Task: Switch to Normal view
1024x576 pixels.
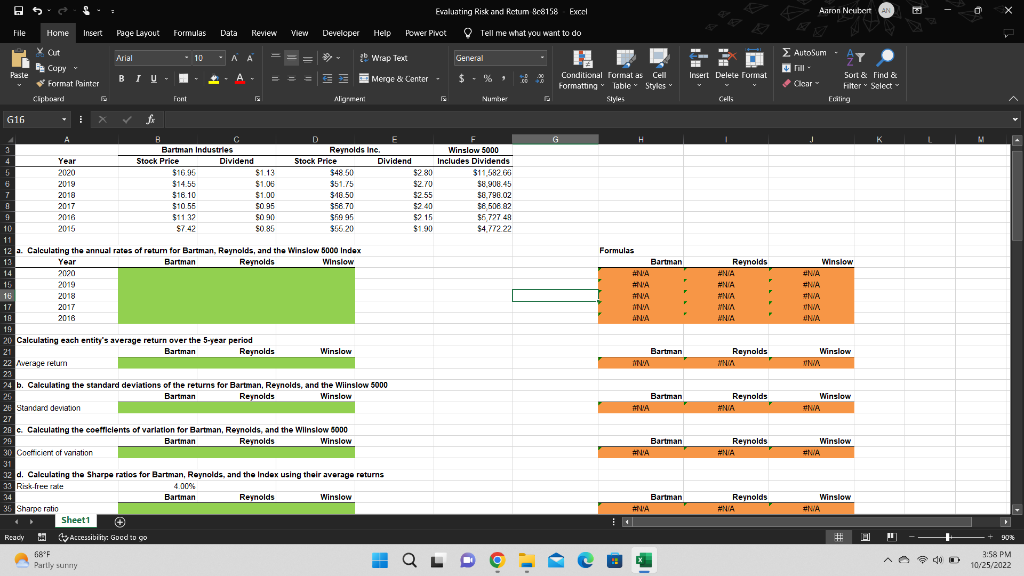Action: click(839, 537)
